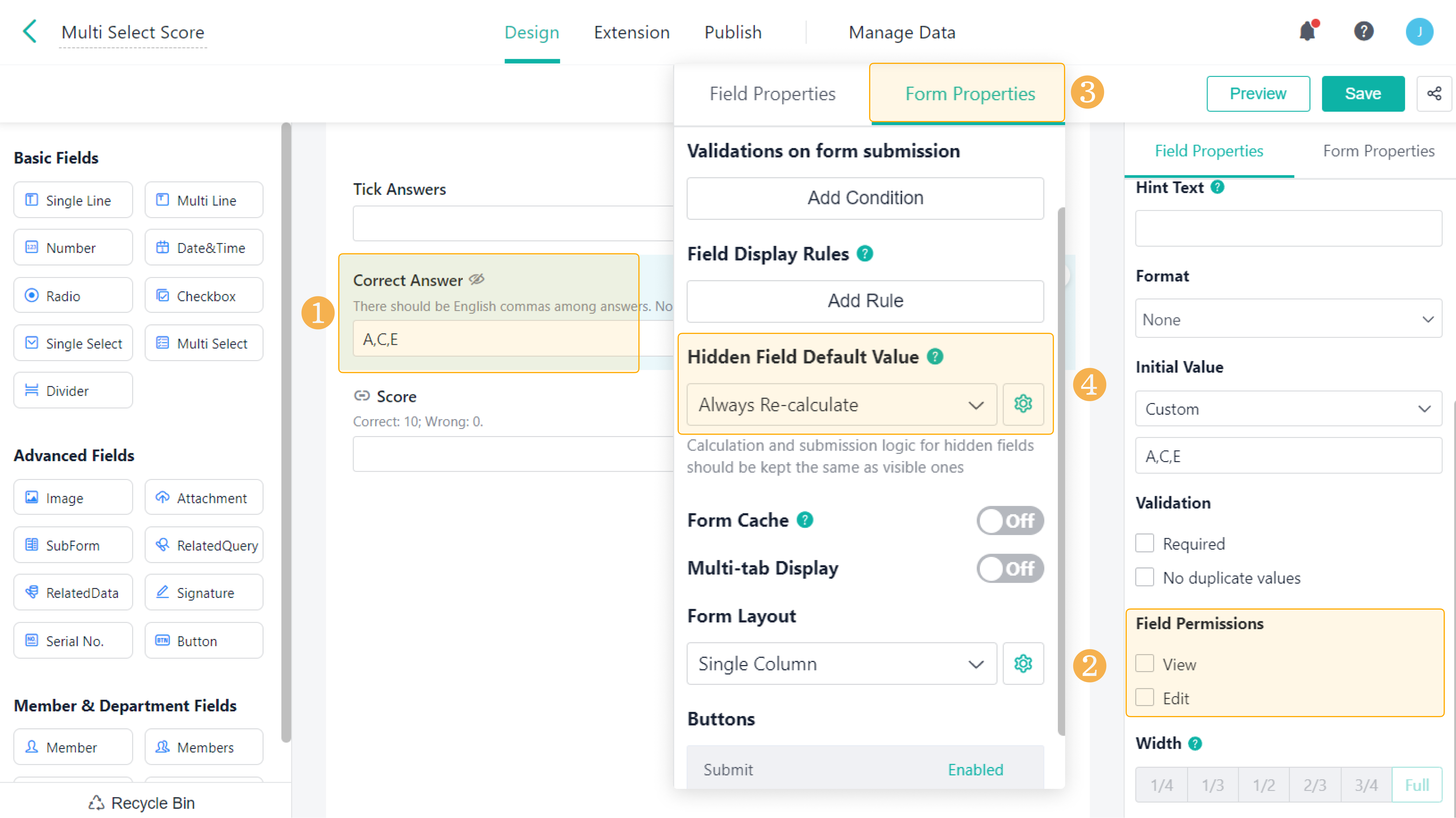Viewport: 1456px width, 818px height.
Task: Click the Preview button
Action: coord(1257,93)
